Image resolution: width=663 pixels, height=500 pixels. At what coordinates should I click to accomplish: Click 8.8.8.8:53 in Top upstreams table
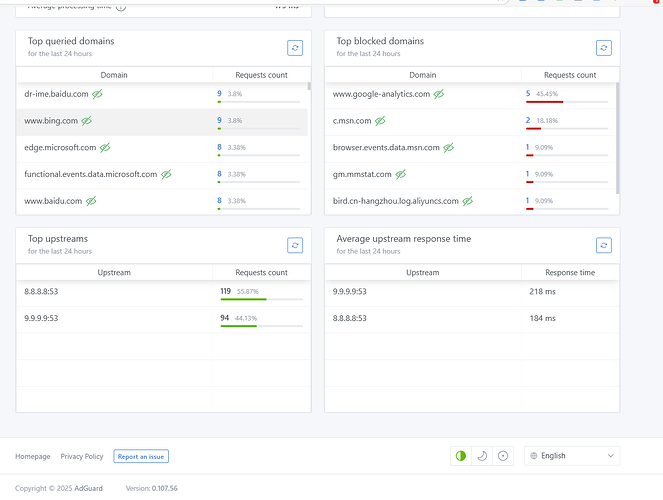click(41, 291)
